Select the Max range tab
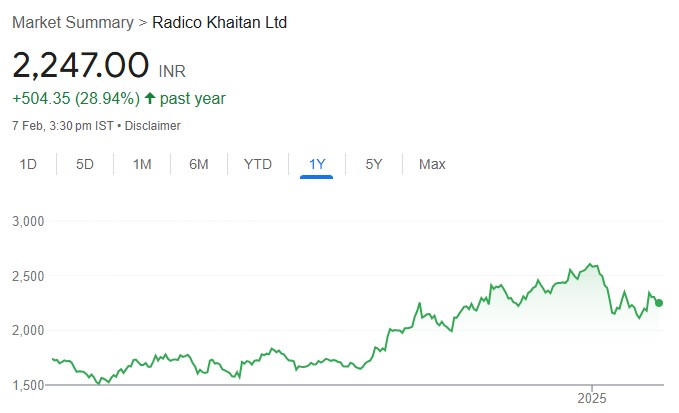The width and height of the screenshot is (679, 413). click(x=432, y=164)
